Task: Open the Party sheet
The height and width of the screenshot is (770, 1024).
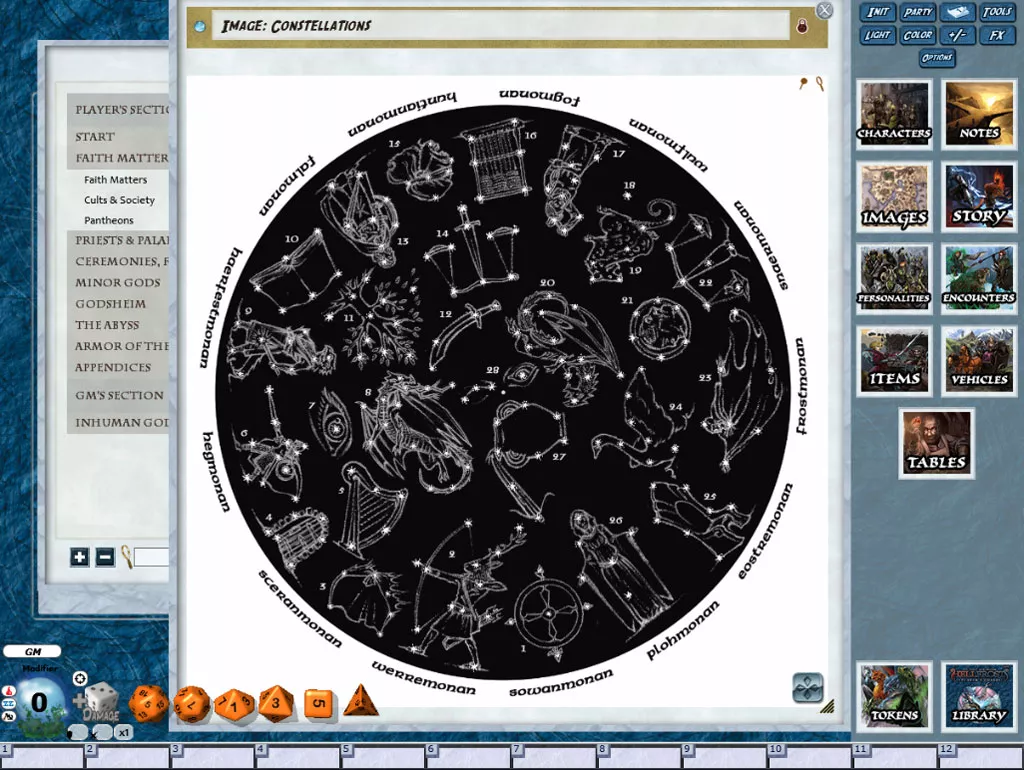Action: tap(918, 12)
